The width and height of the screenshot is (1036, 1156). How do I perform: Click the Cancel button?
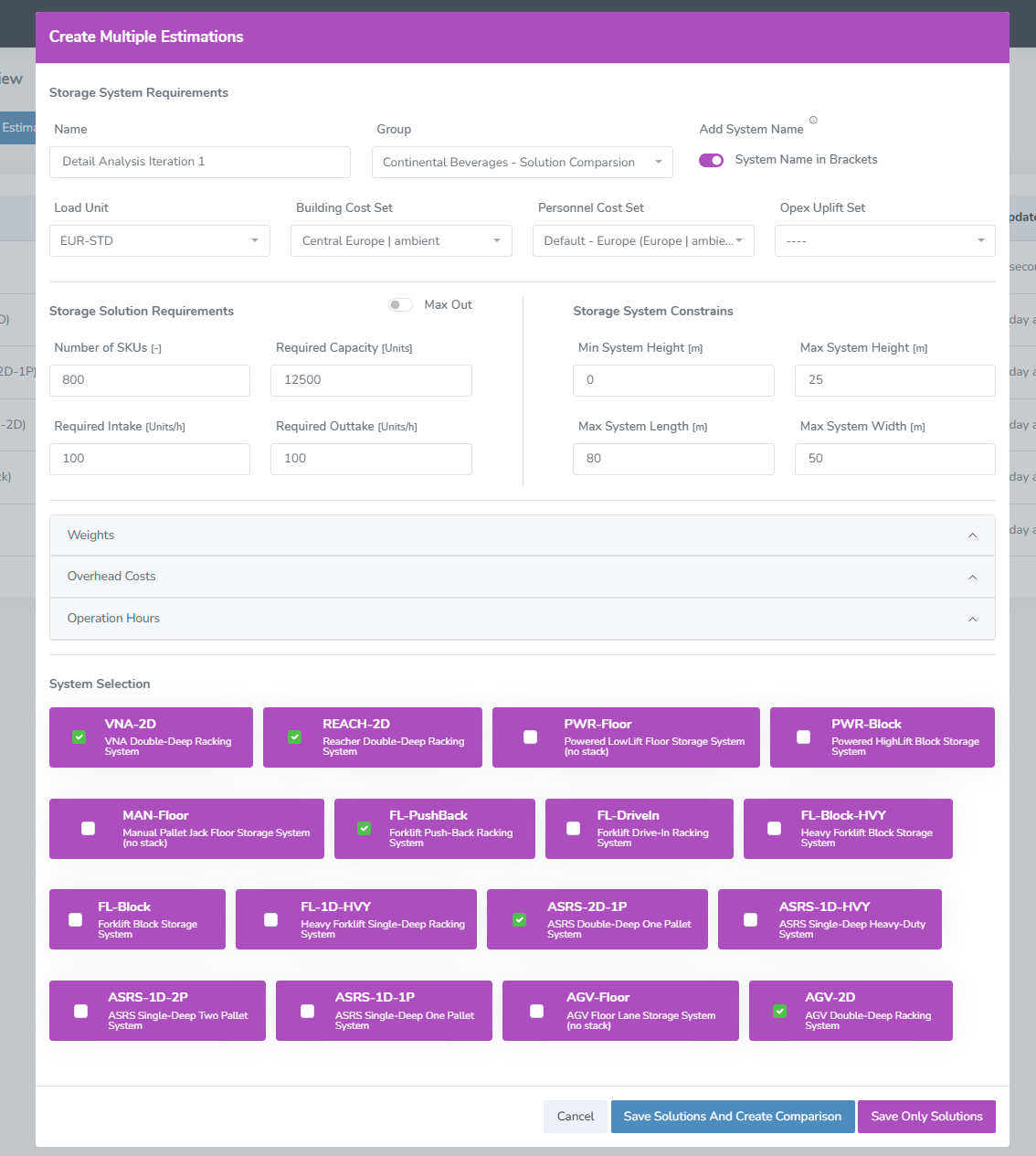point(575,1116)
